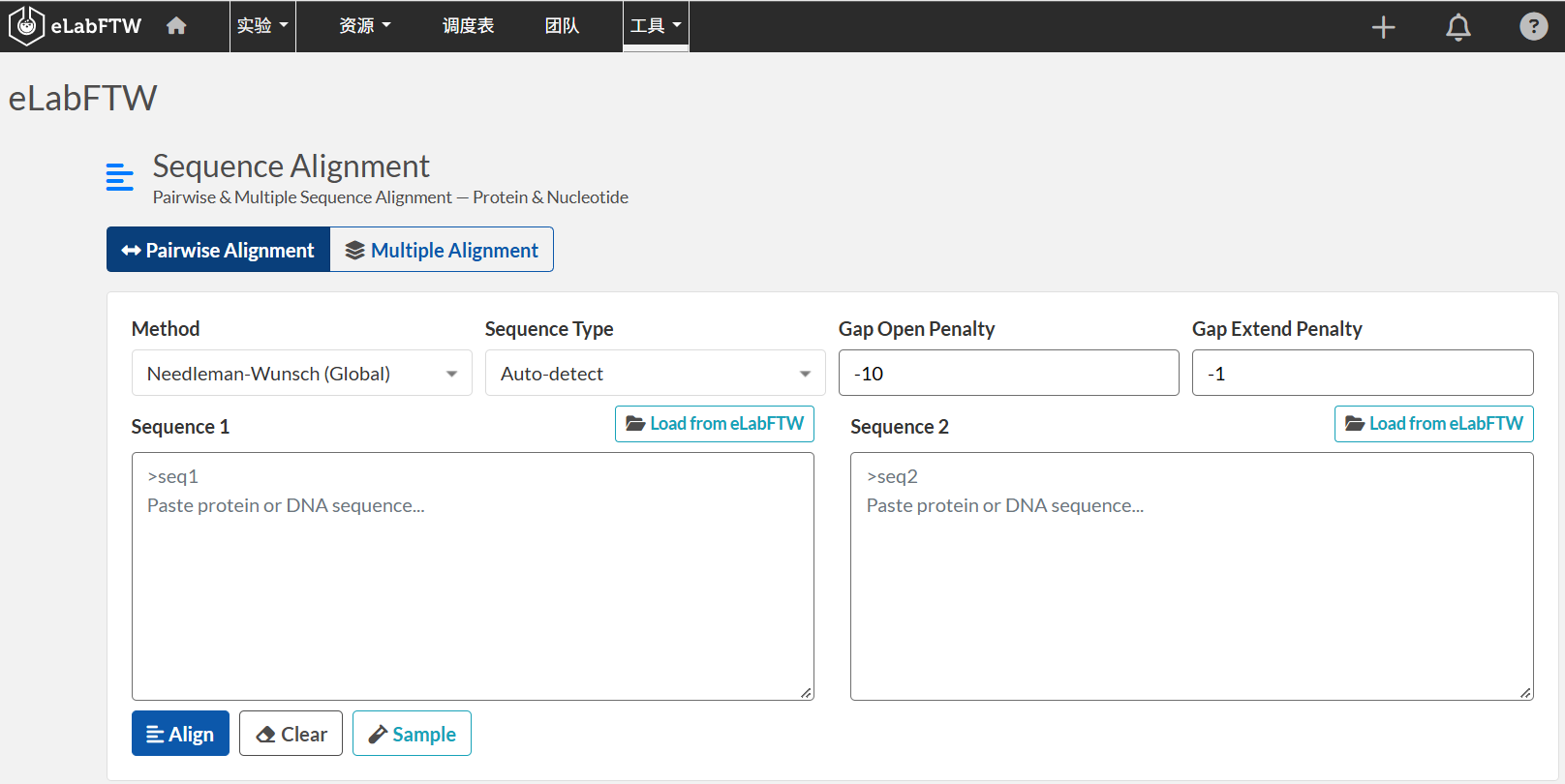Click the Sequence Alignment bars icon
This screenshot has height=784, width=1565.
[x=120, y=177]
